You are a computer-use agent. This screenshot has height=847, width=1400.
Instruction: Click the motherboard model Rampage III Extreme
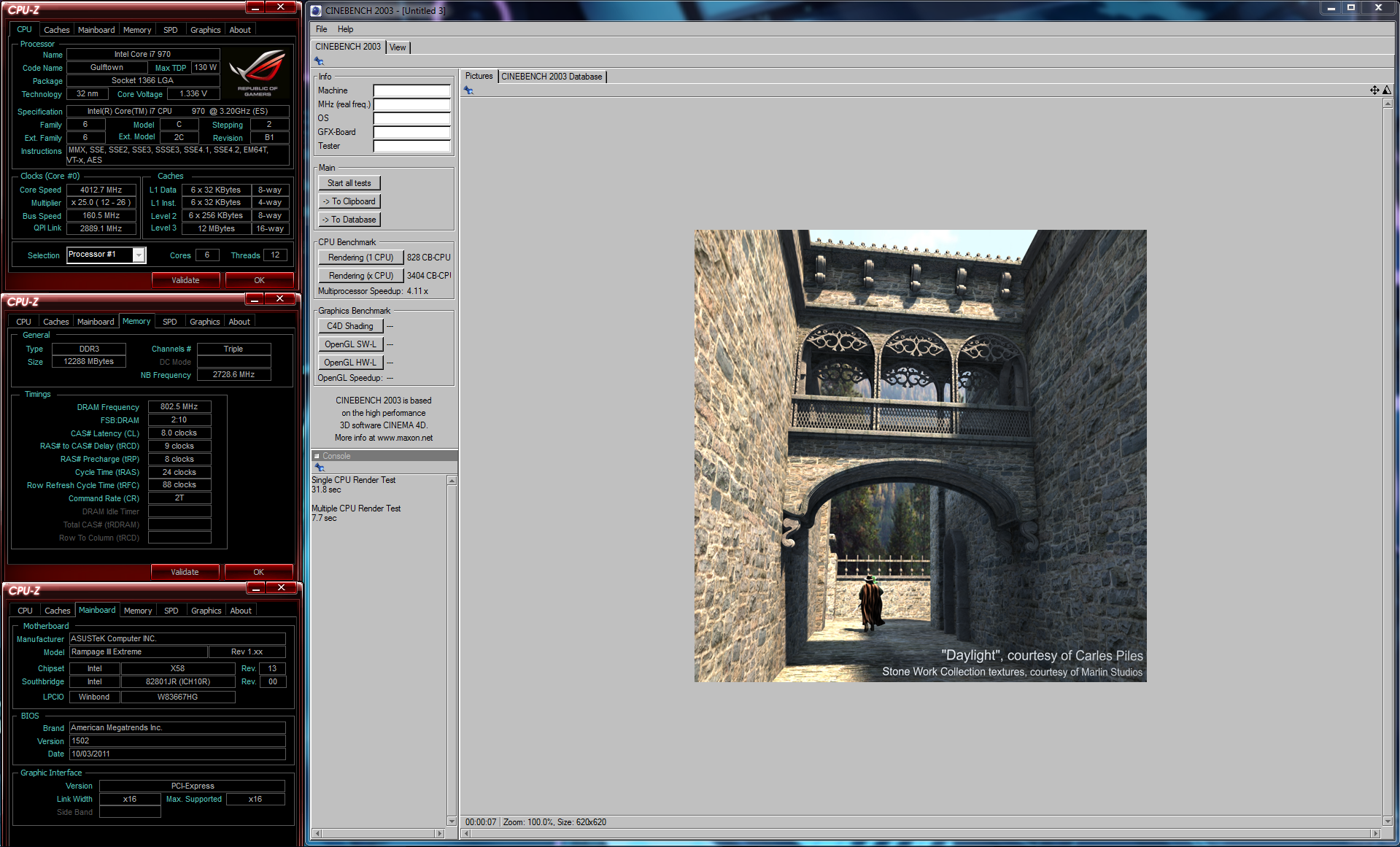pos(139,651)
